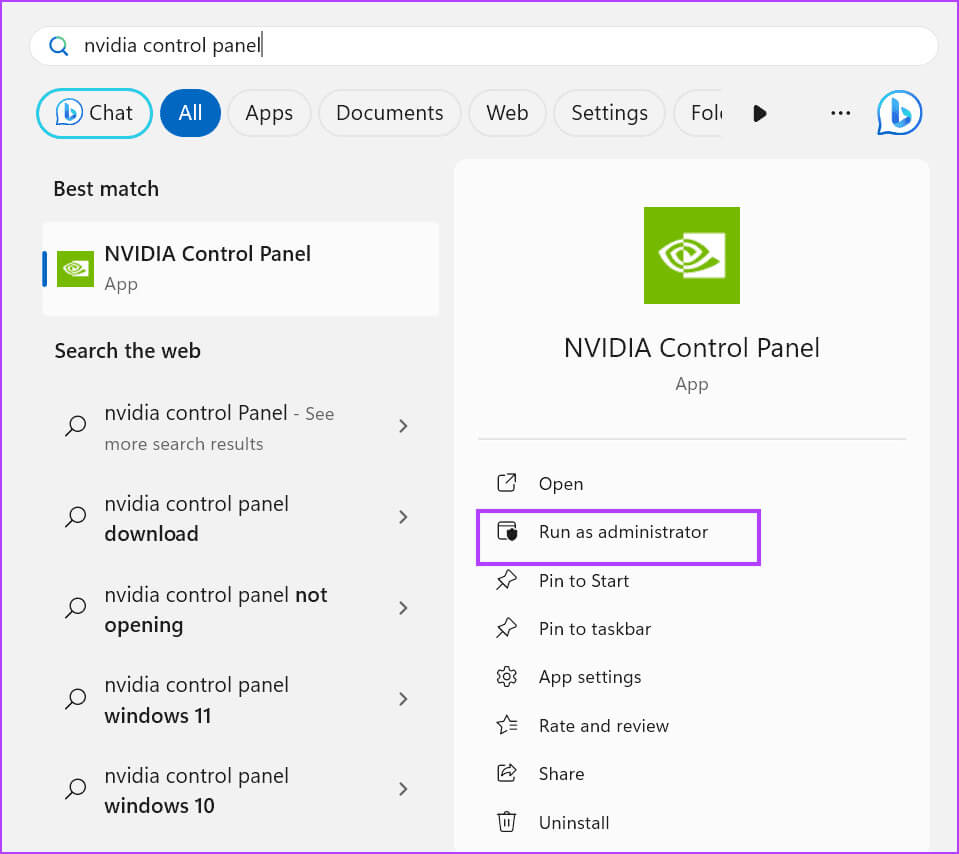Click search icon beside 'not opening' suggestion
959x854 pixels.
pos(76,607)
